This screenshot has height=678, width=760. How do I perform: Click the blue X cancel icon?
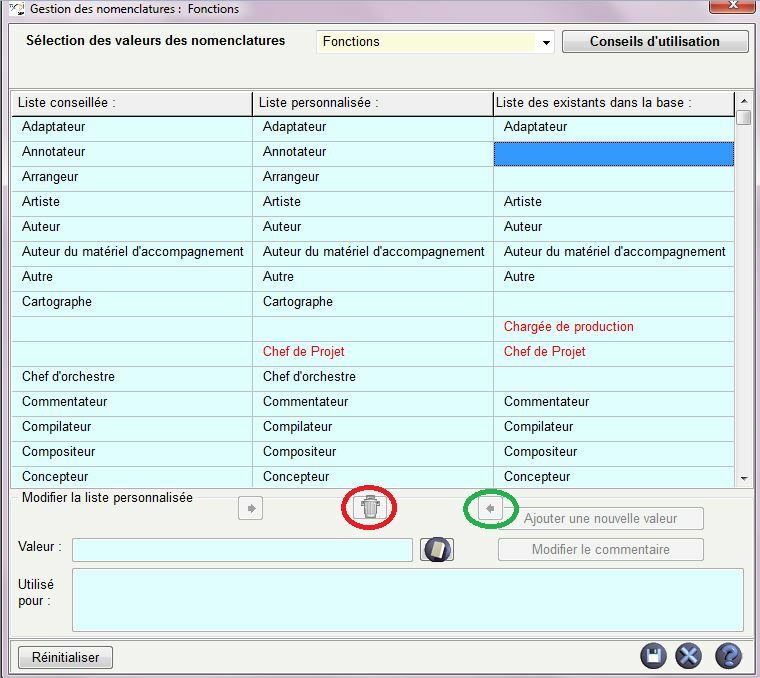point(688,656)
